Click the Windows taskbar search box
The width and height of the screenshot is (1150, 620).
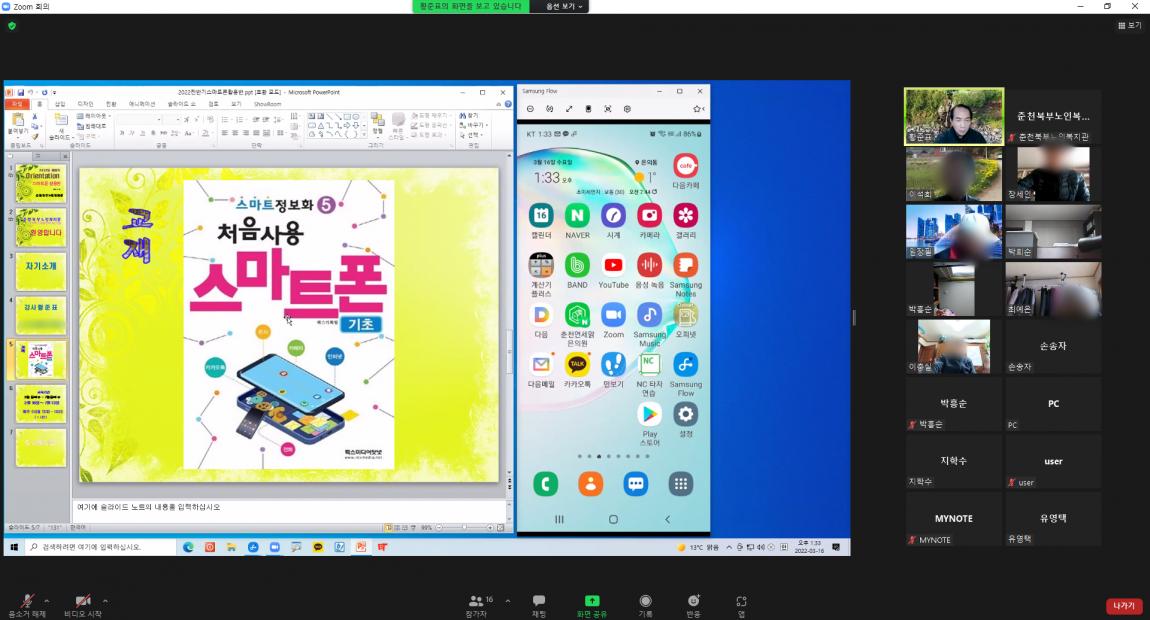click(x=100, y=547)
